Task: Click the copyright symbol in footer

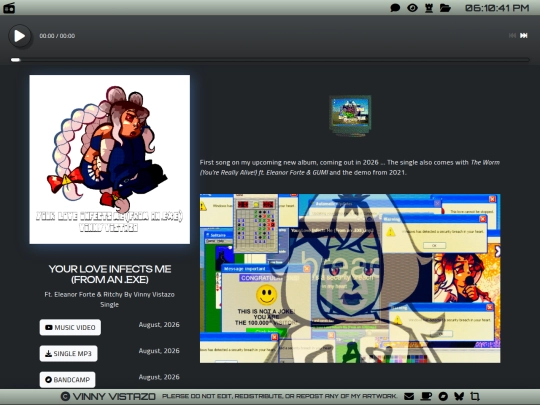Action: click(x=65, y=396)
